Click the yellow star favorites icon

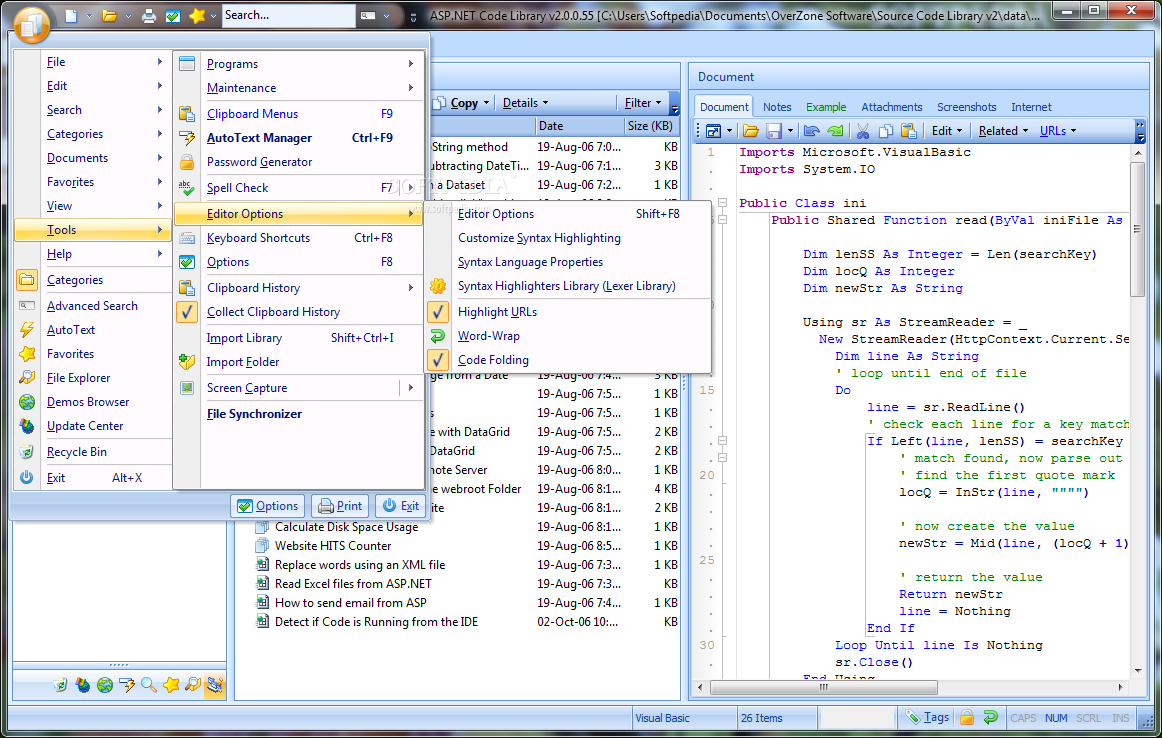(197, 16)
